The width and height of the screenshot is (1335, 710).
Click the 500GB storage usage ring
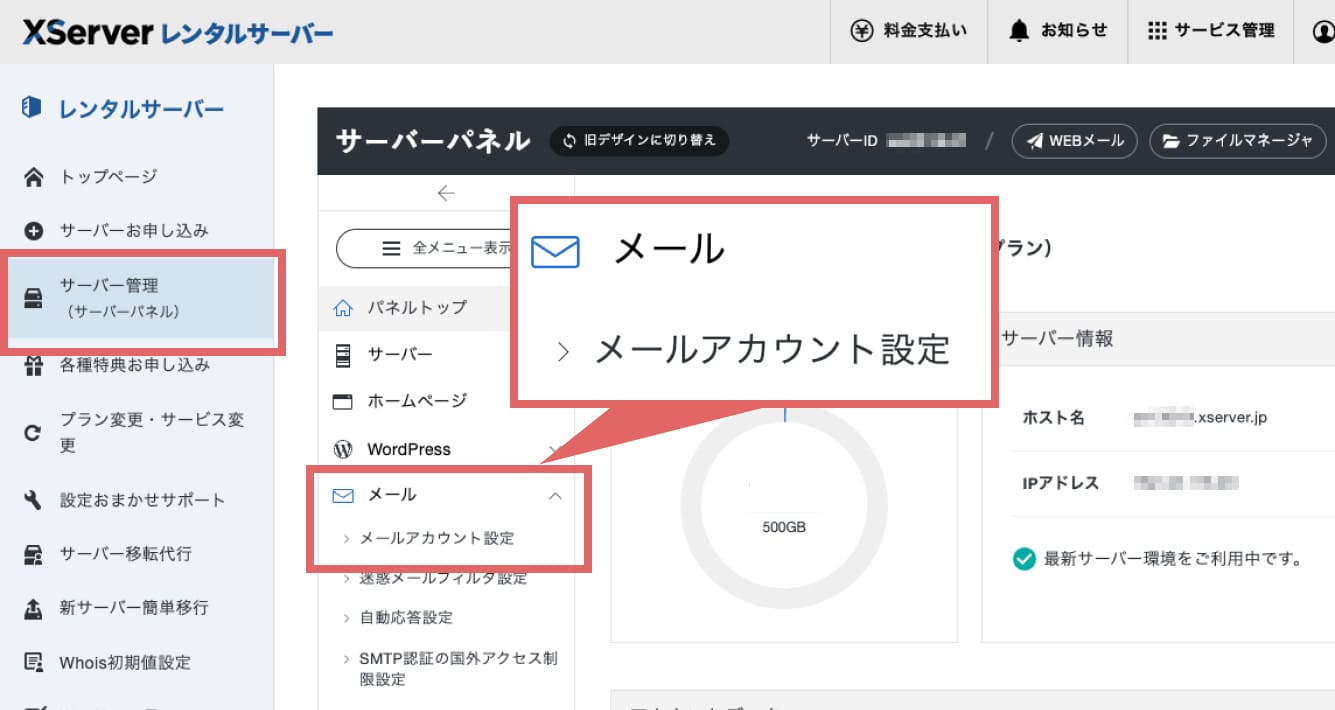(x=783, y=507)
